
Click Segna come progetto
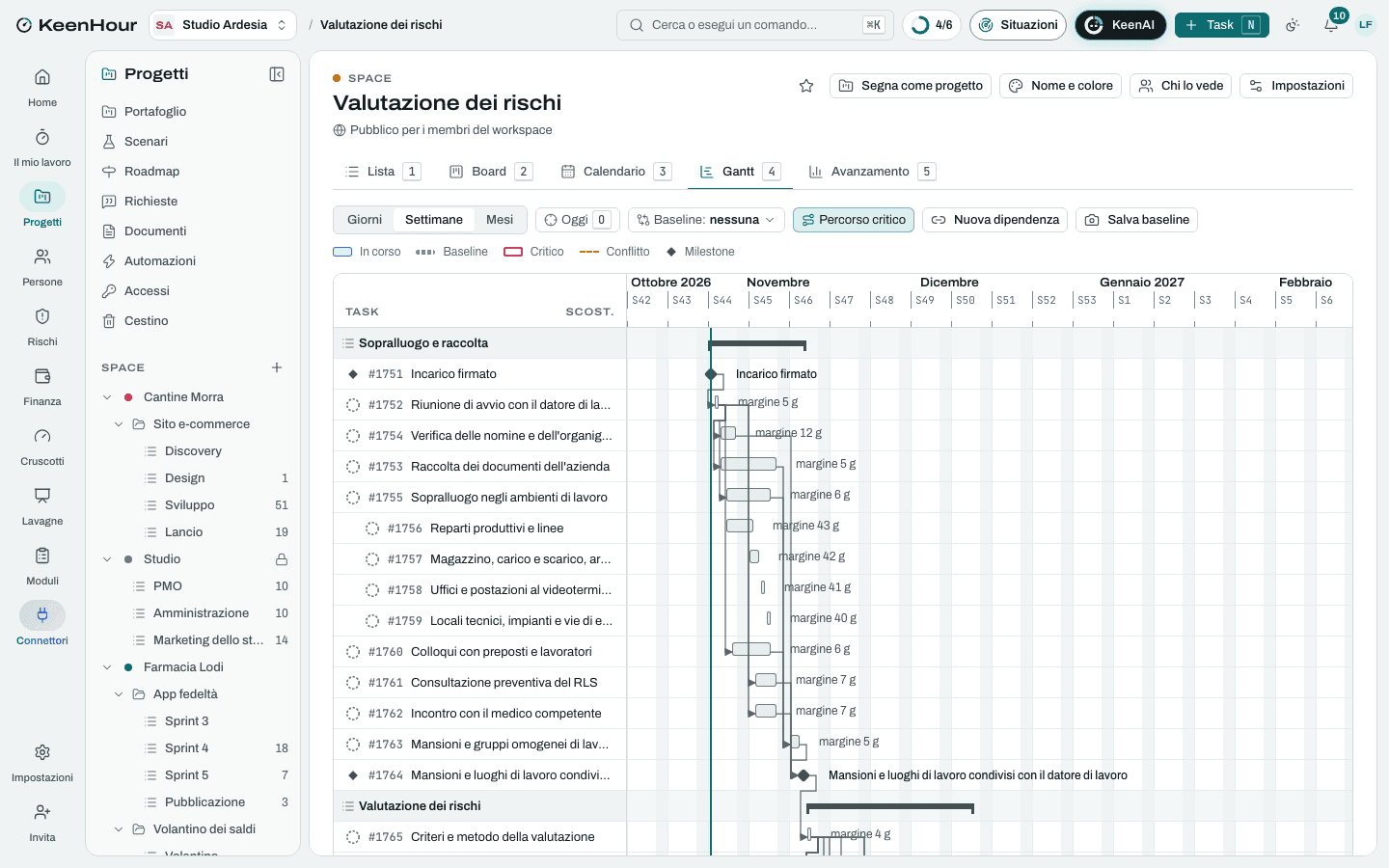pos(911,86)
